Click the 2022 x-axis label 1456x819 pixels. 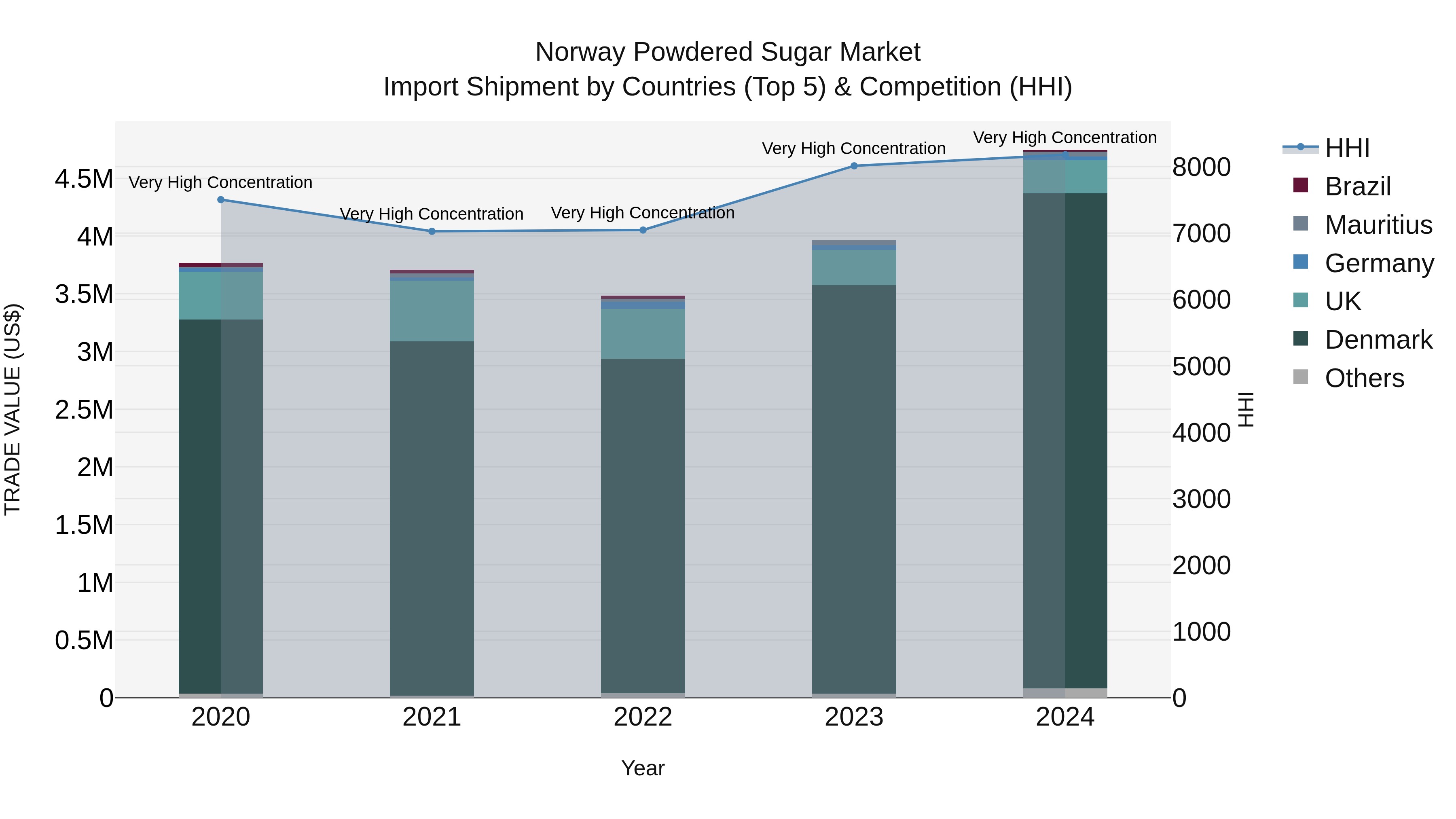tap(643, 717)
